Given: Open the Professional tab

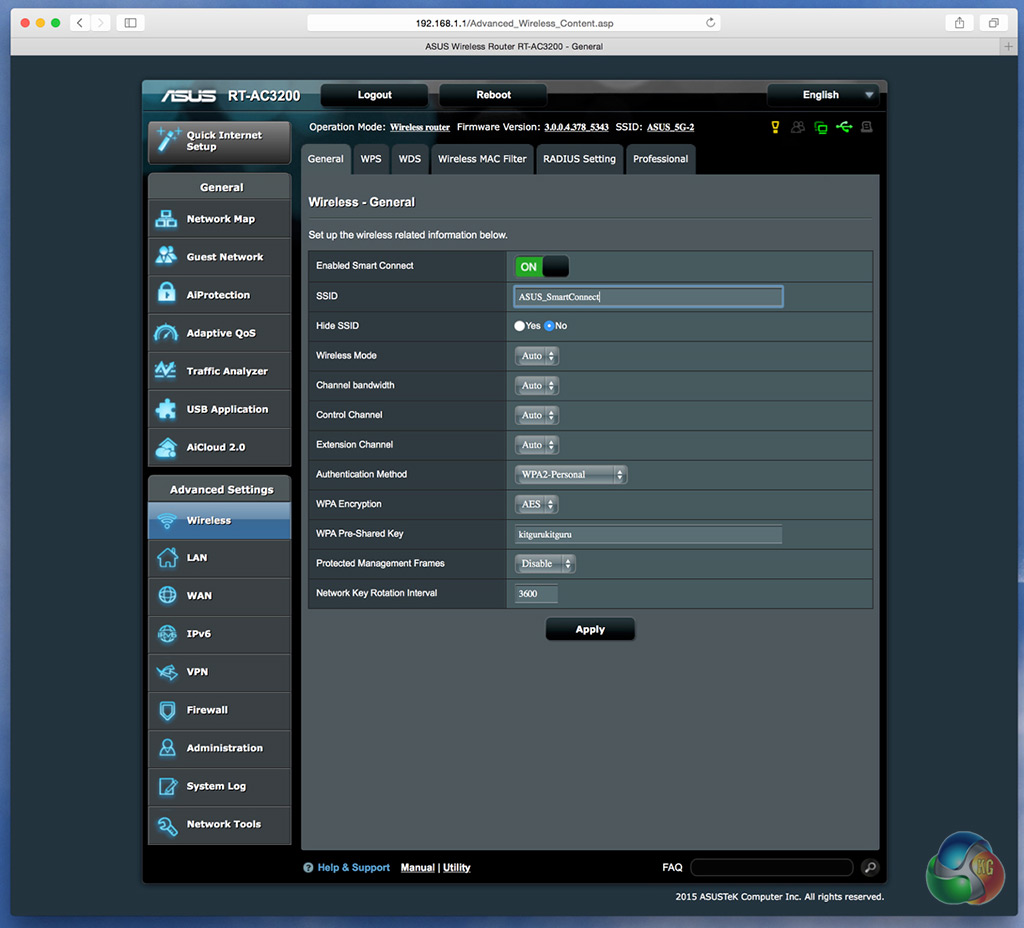Looking at the screenshot, I should (x=660, y=159).
